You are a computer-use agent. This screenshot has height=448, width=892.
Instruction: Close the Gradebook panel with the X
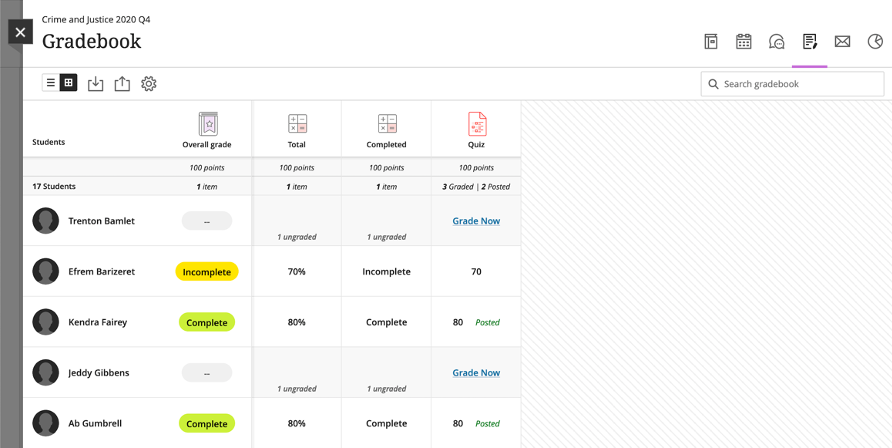(20, 32)
